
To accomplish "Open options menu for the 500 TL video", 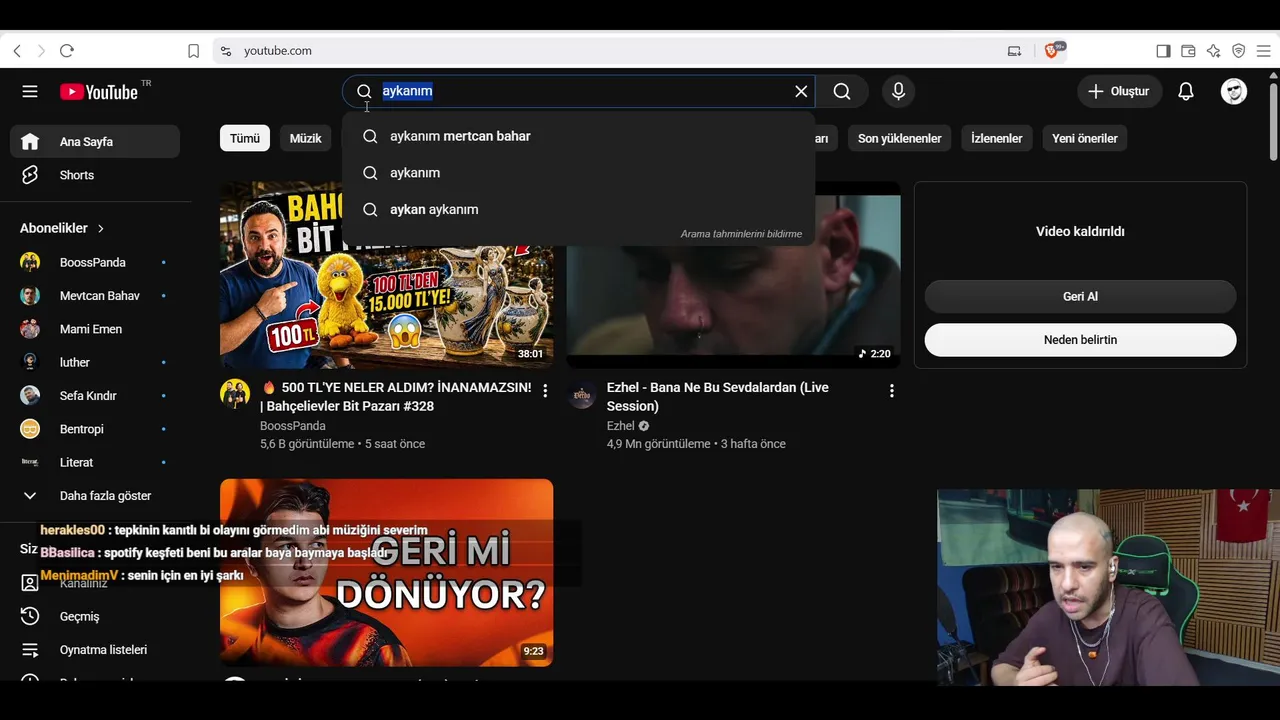I will (x=545, y=391).
